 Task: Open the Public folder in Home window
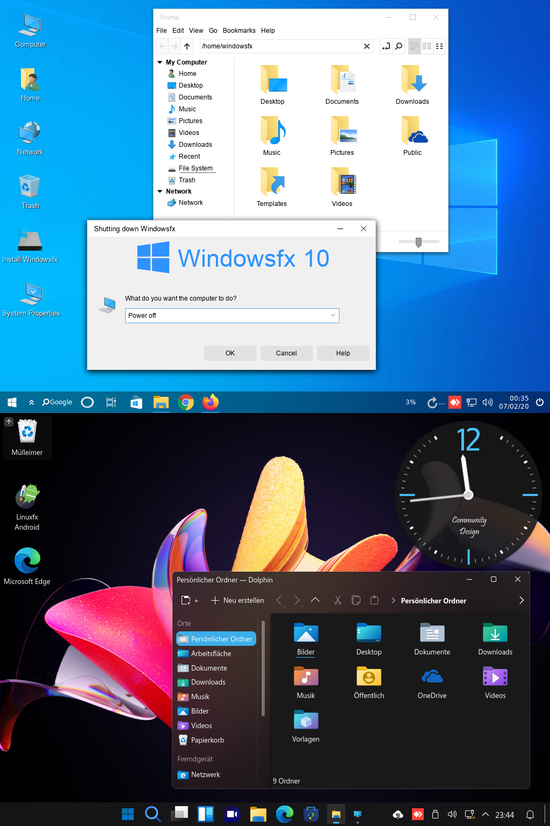(412, 136)
